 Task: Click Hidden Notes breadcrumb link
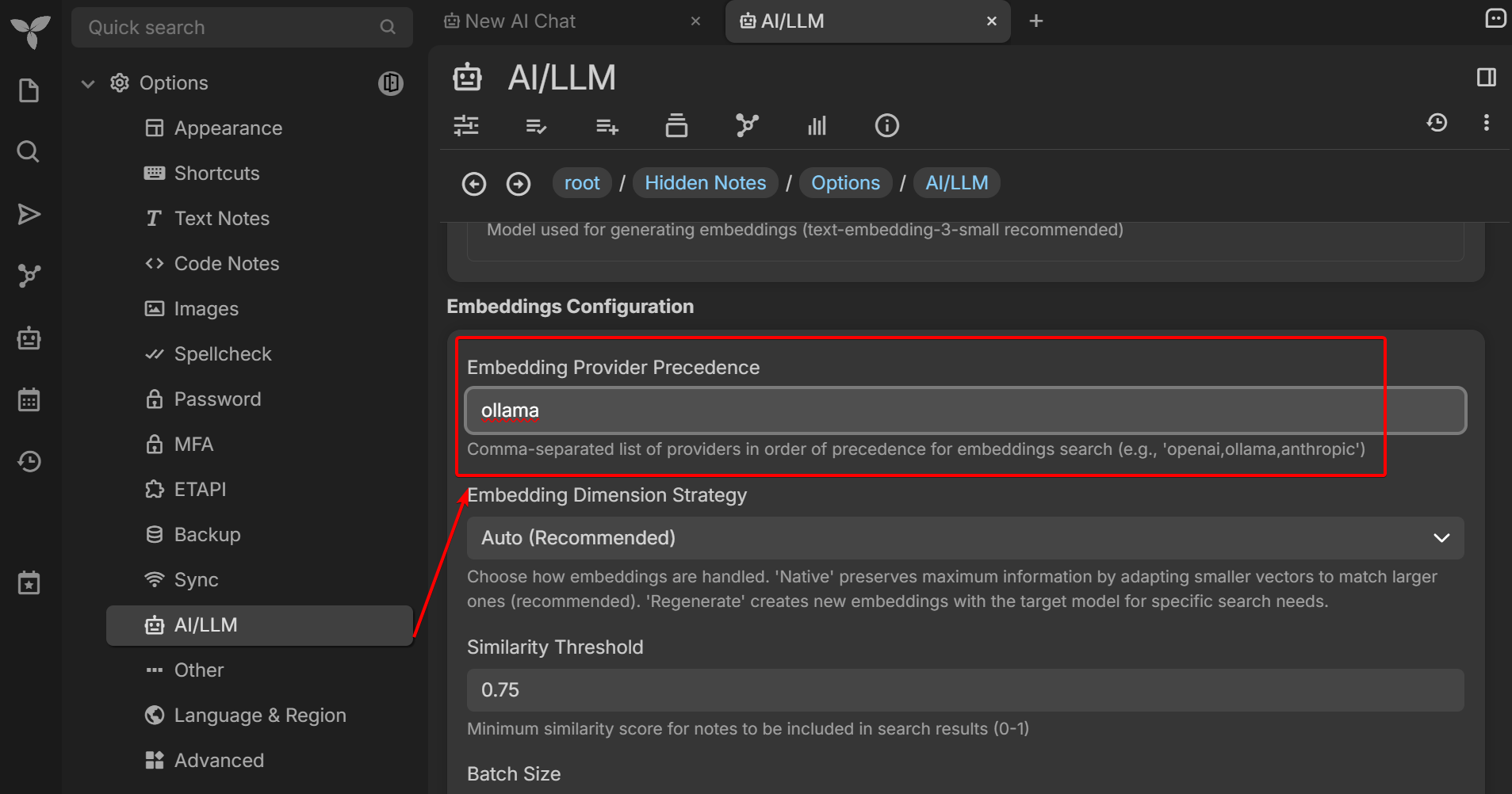click(705, 183)
